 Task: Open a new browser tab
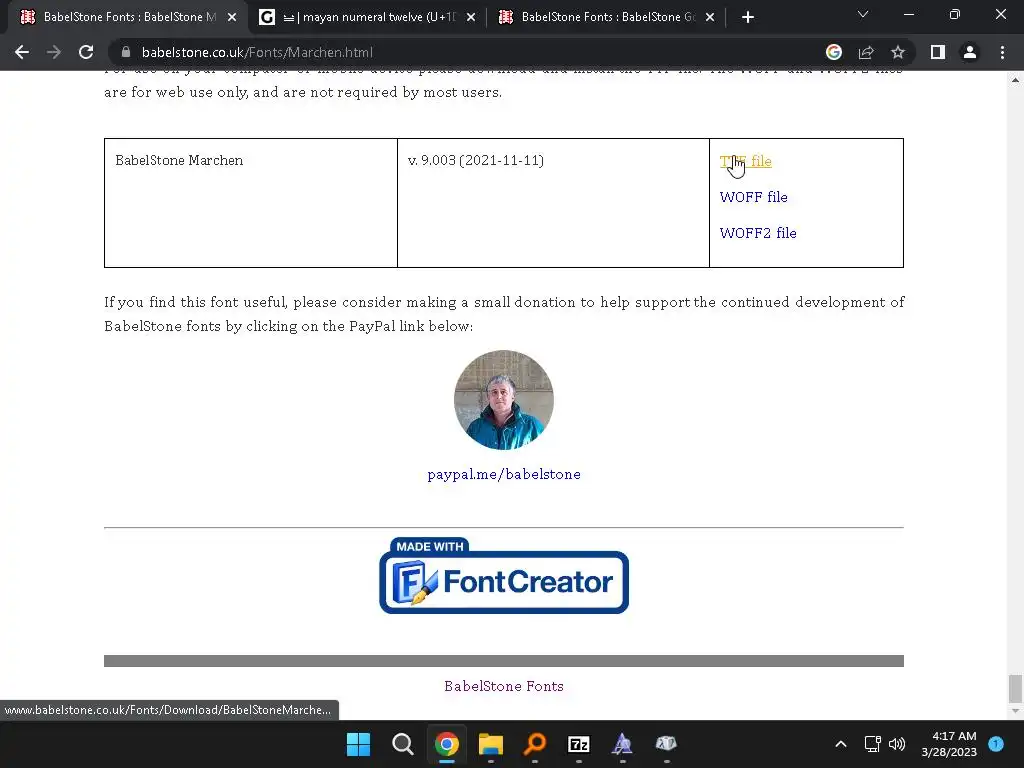(748, 18)
